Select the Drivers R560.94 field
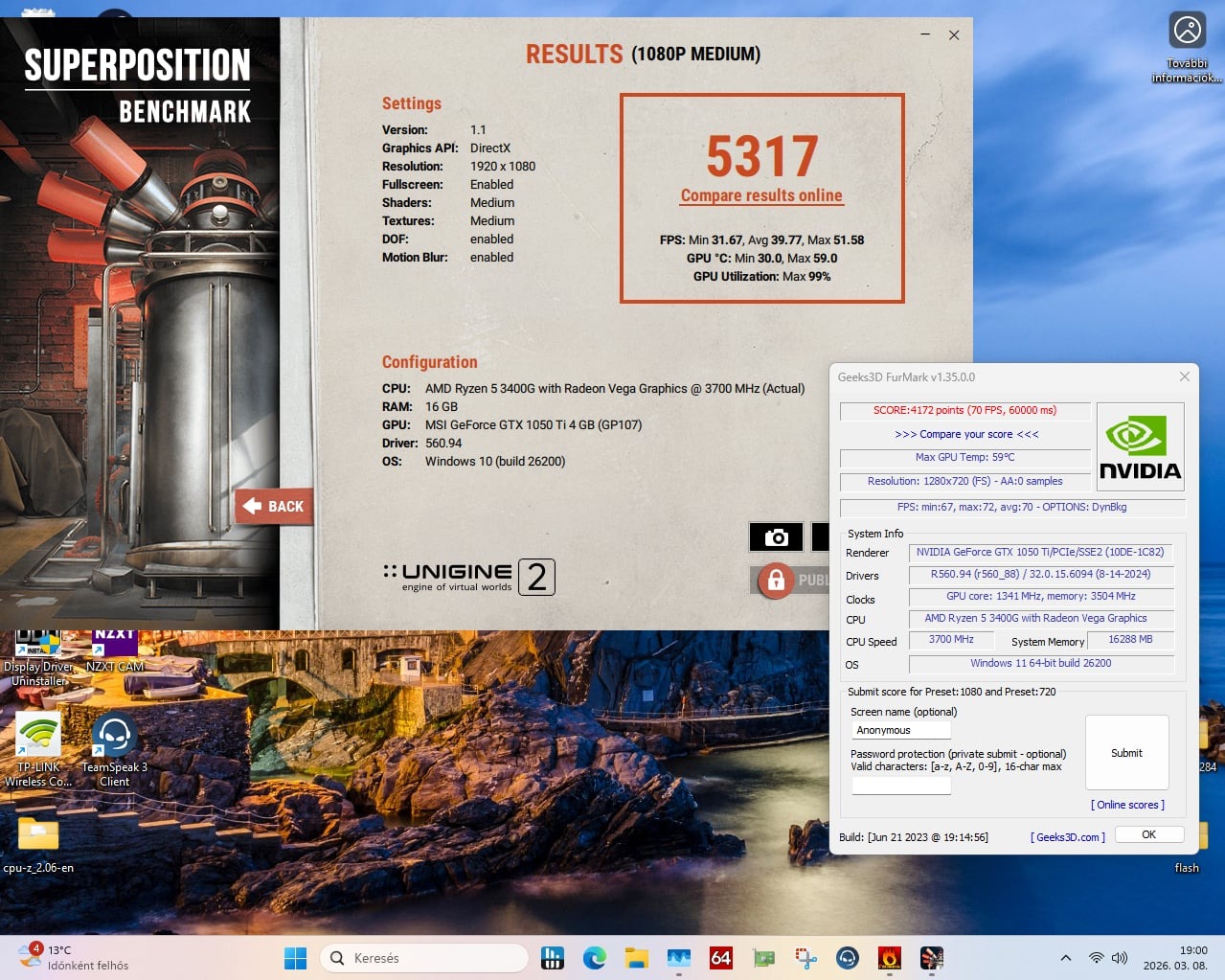This screenshot has width=1225, height=980. click(1040, 575)
